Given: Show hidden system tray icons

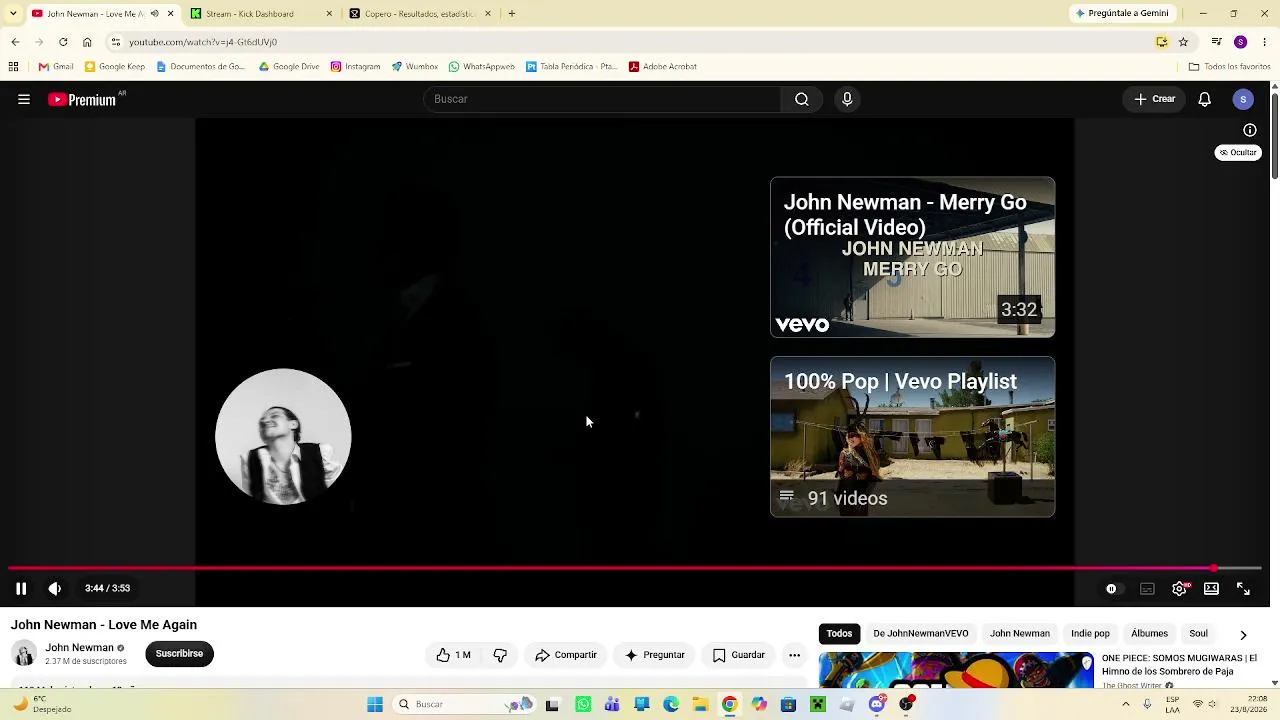Looking at the screenshot, I should click(1126, 705).
